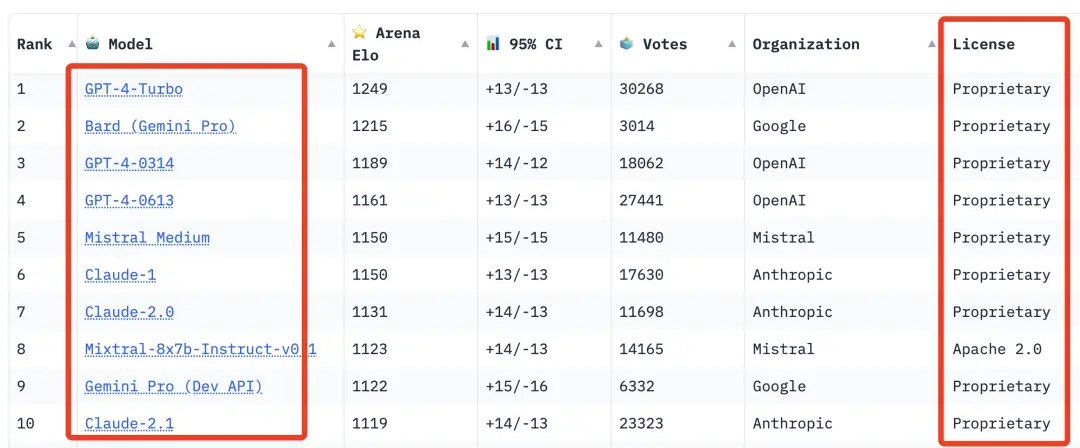
Task: Click the robot icon in Model header
Action: (x=92, y=43)
